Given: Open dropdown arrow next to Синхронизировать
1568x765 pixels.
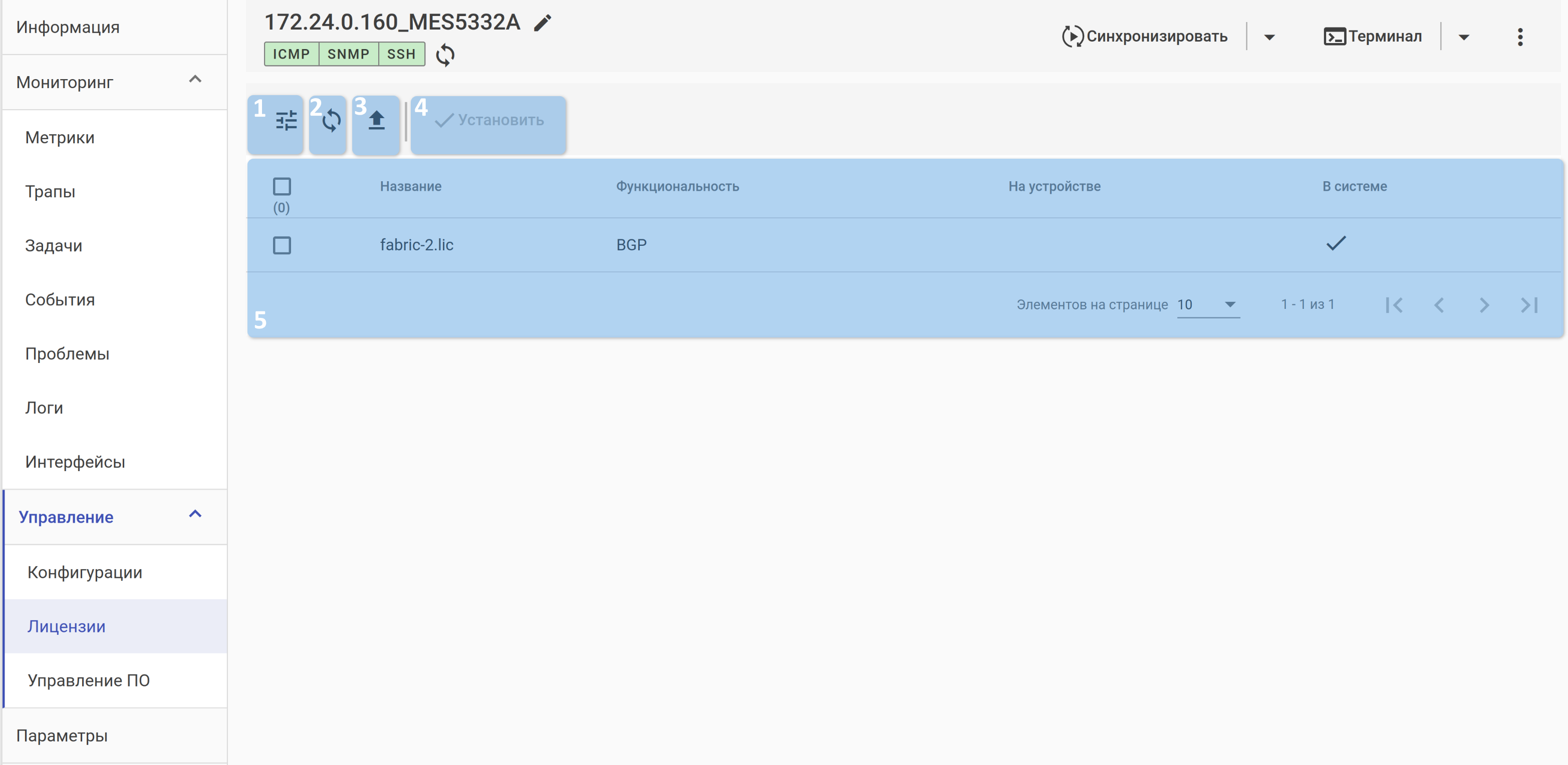Looking at the screenshot, I should tap(1269, 37).
